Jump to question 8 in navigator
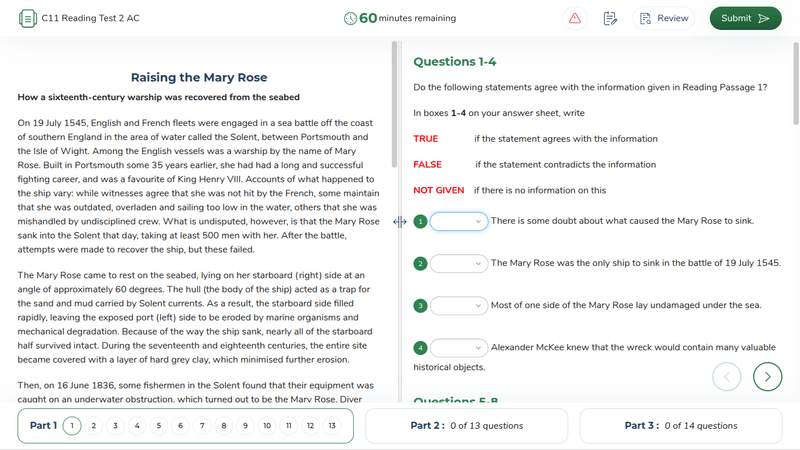 click(223, 426)
